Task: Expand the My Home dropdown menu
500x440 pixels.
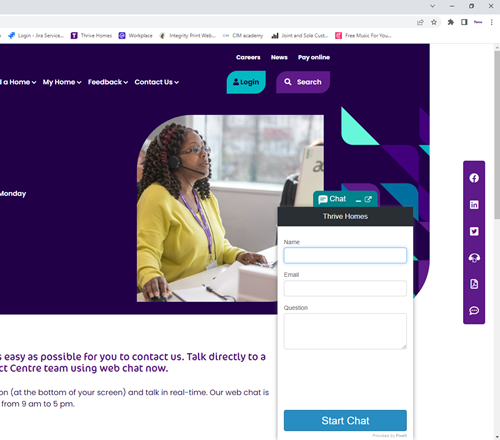Action: (x=62, y=82)
